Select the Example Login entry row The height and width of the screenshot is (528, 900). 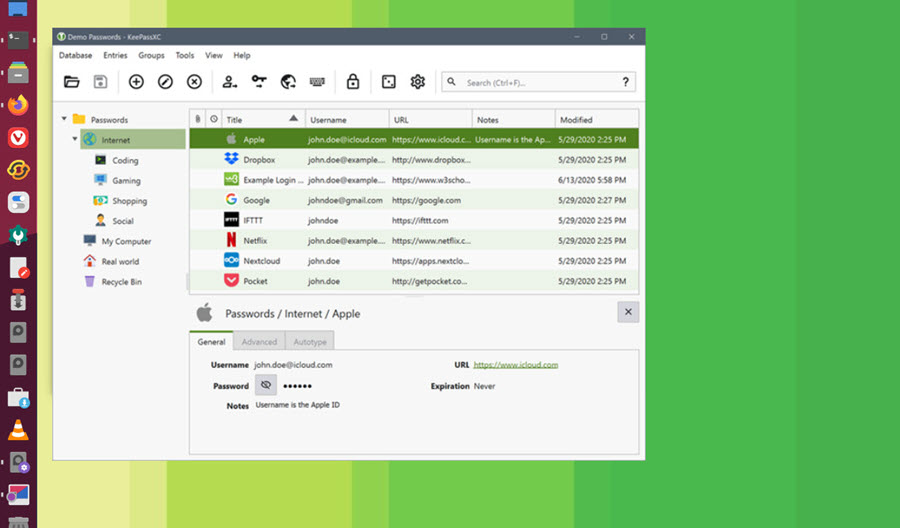[414, 180]
